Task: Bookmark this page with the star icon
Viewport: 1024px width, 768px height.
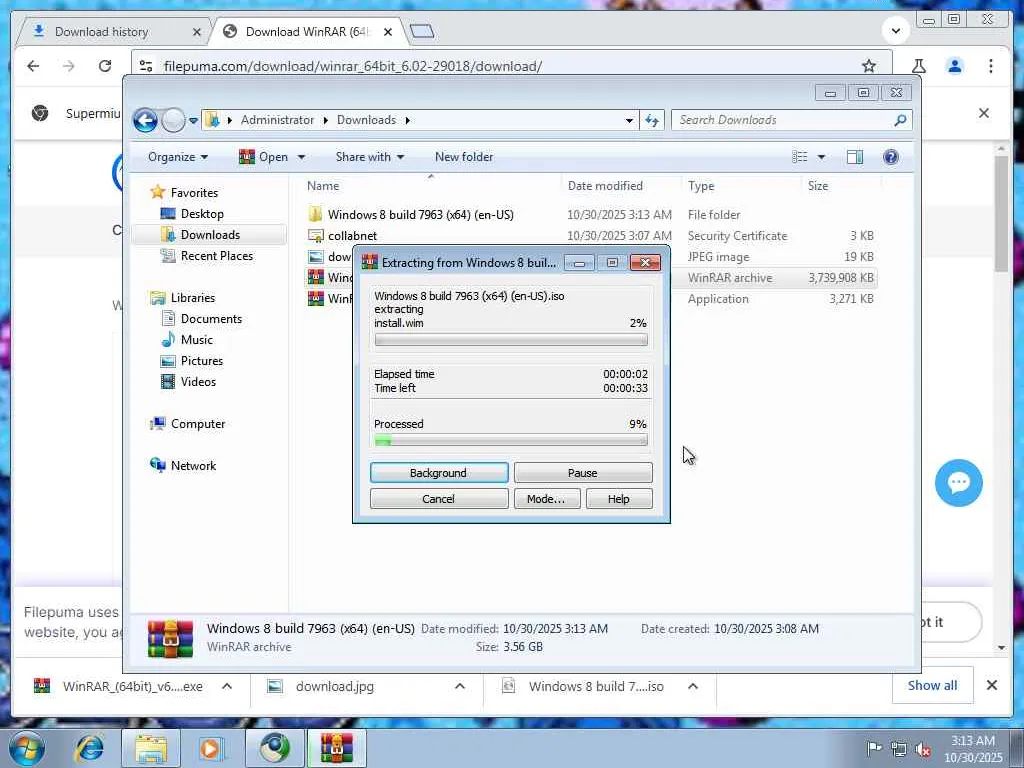Action: [x=869, y=66]
